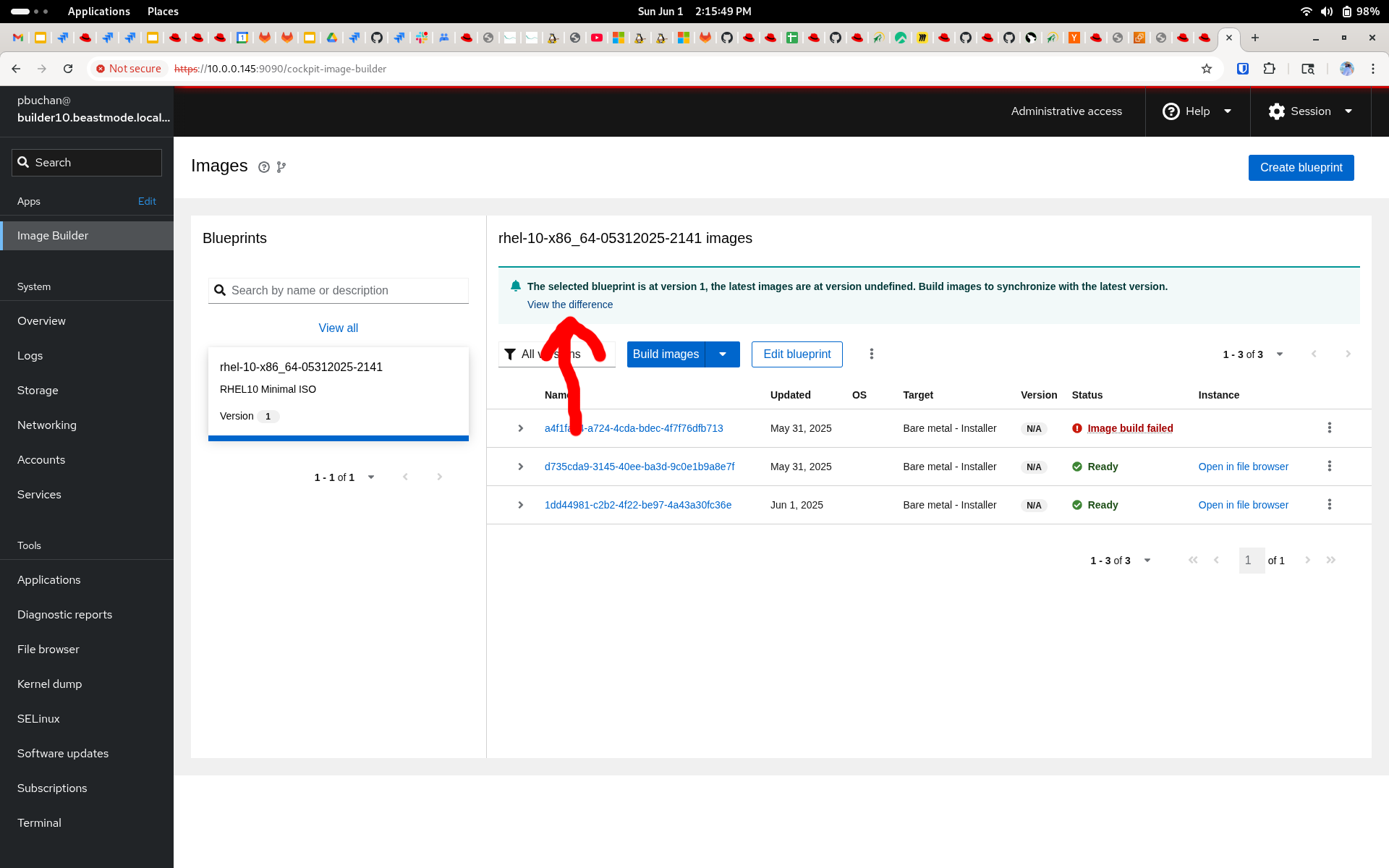The width and height of the screenshot is (1389, 868).
Task: Click the branch icon beside Images heading
Action: (281, 167)
